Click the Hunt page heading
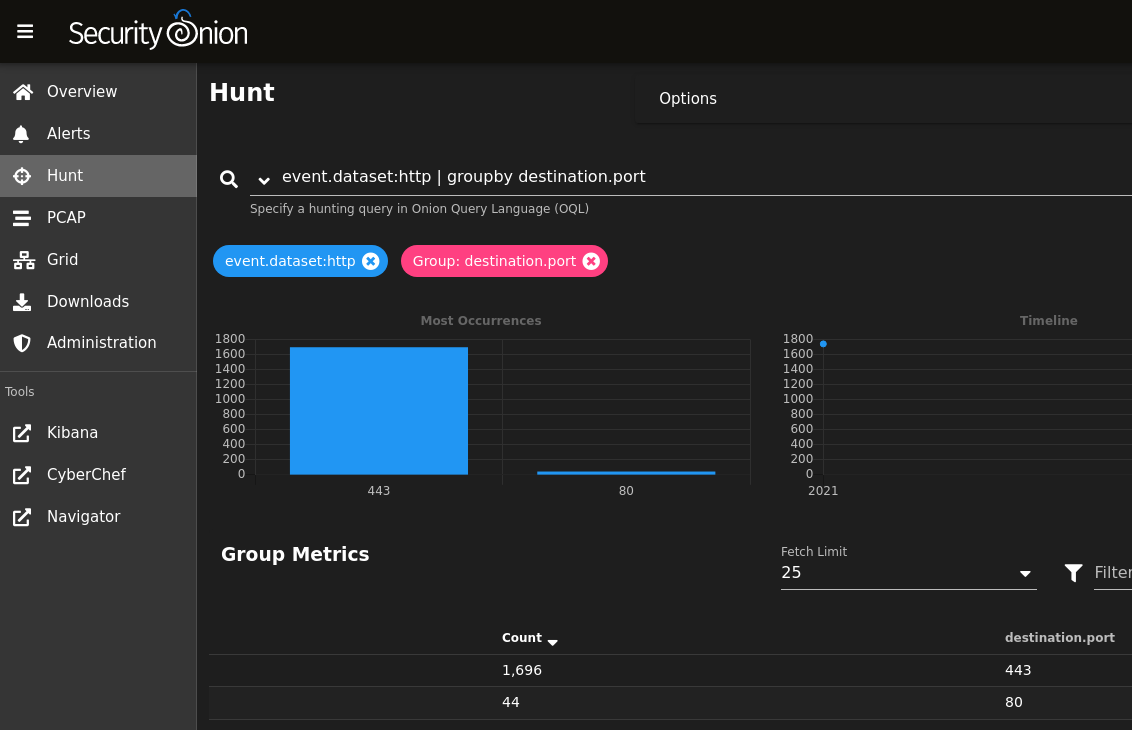Screen dimensions: 1132x730 242,92
